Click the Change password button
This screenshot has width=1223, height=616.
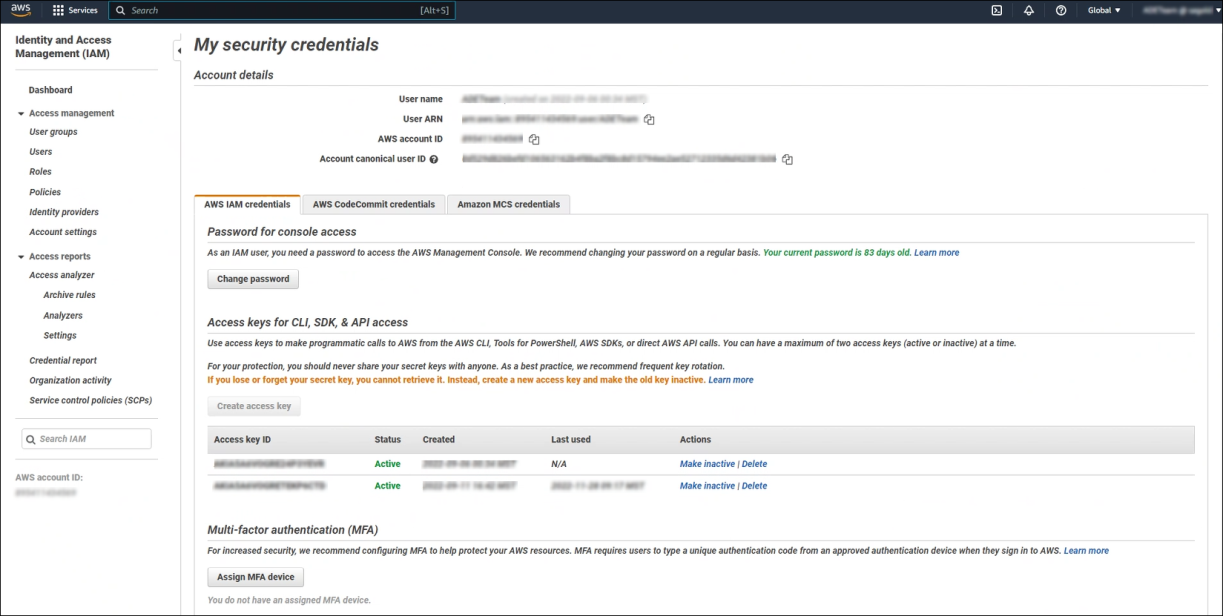[252, 279]
